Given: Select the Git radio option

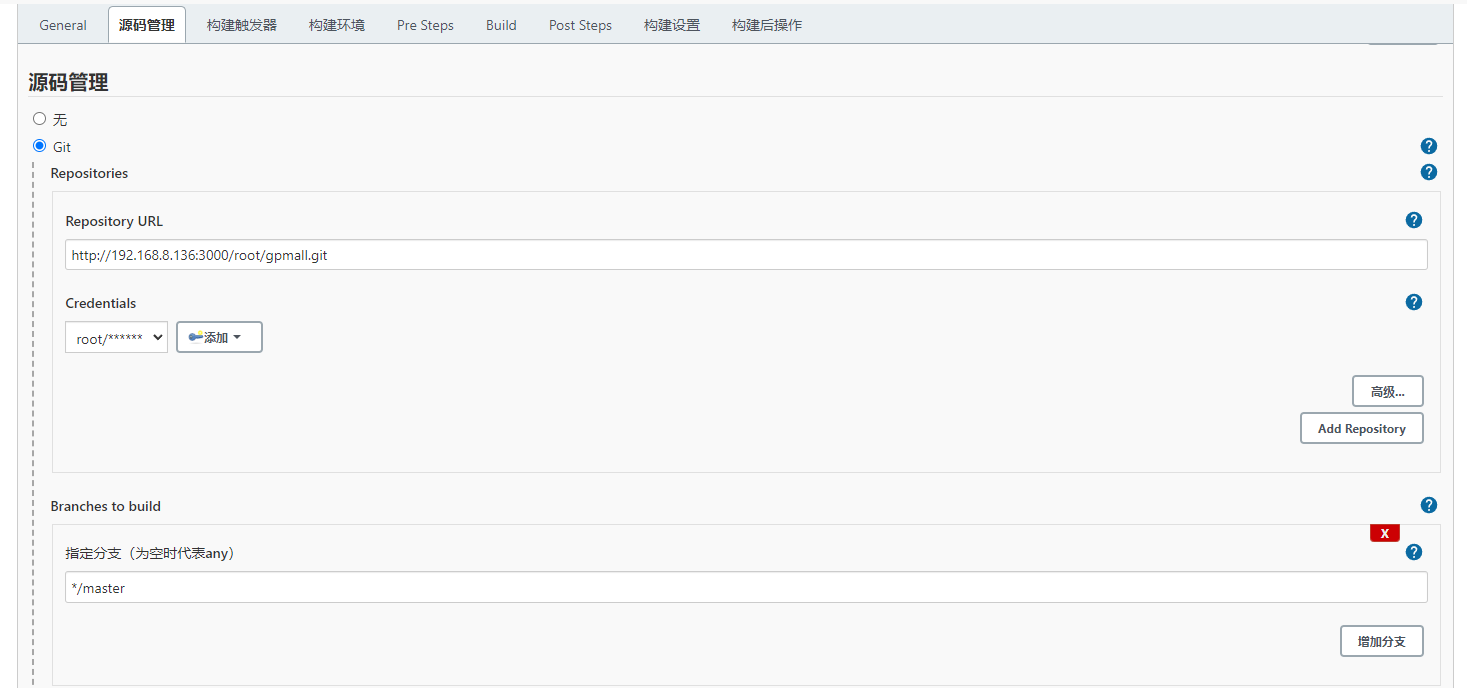Looking at the screenshot, I should [x=40, y=146].
